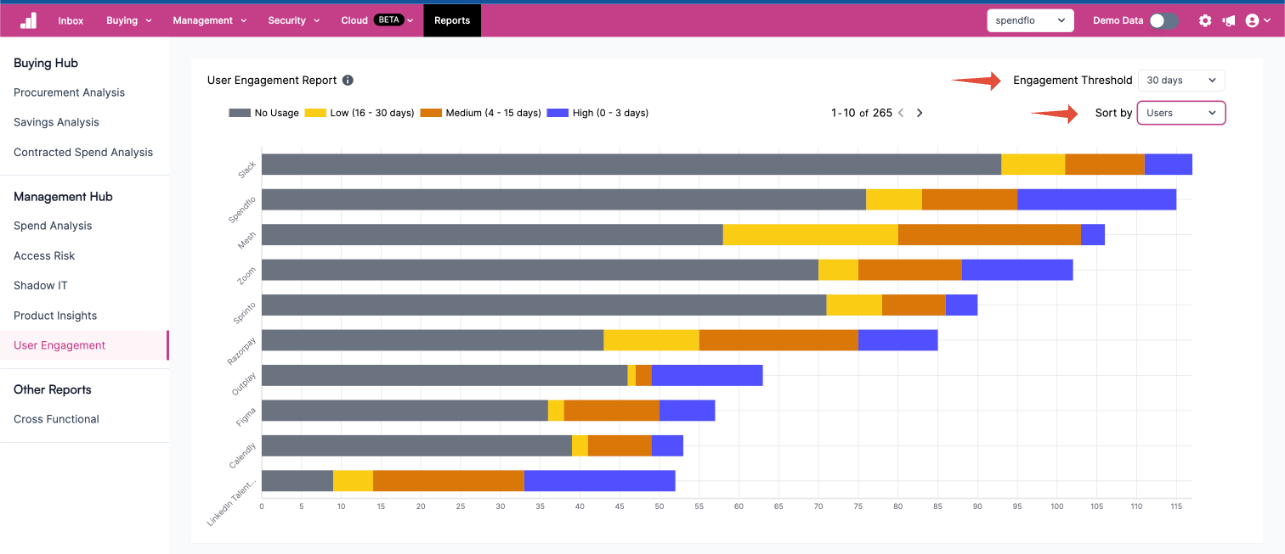
Task: Toggle High (0 - 3 days) legend series
Action: pyautogui.click(x=598, y=113)
